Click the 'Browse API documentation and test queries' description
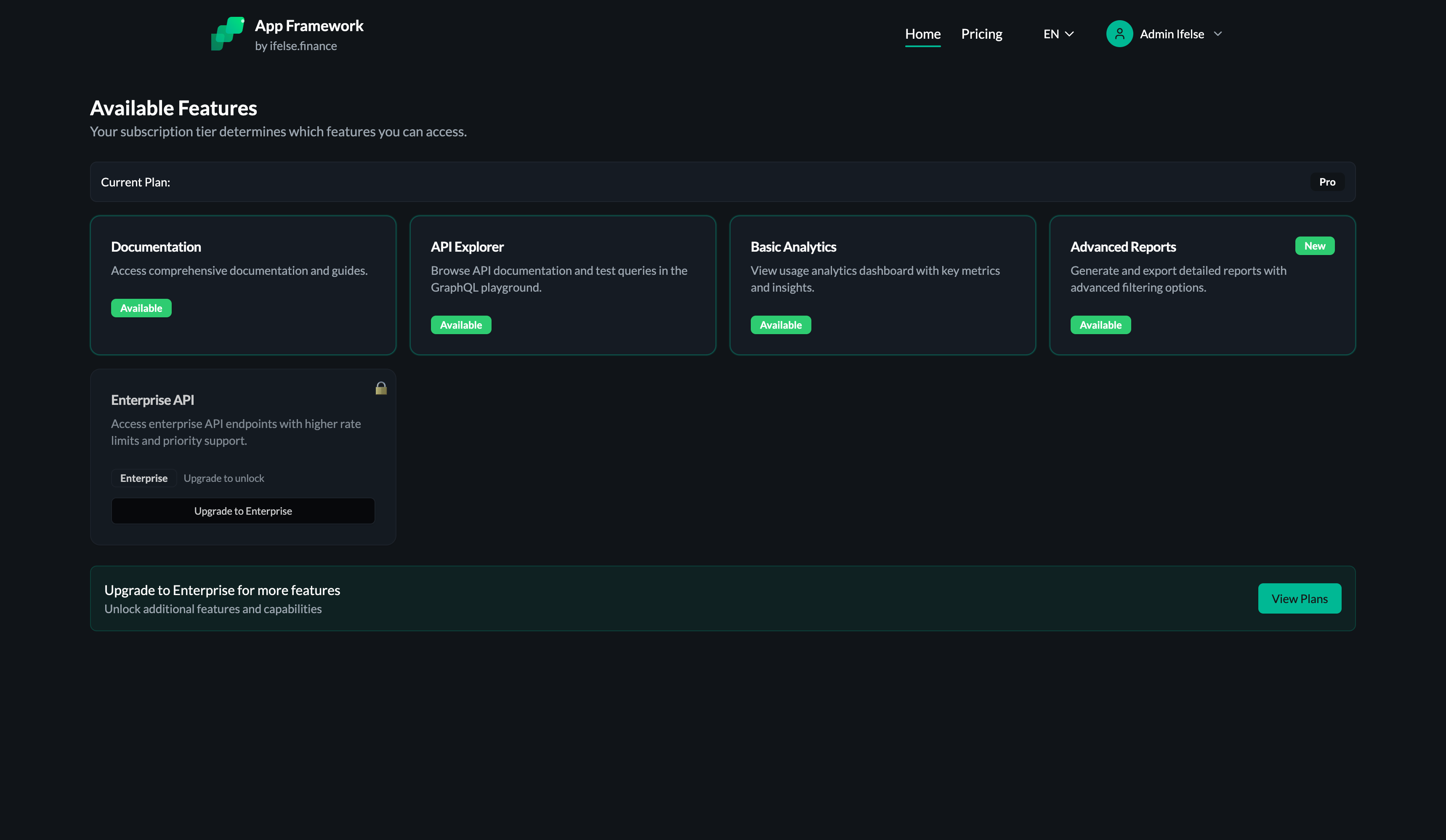1446x840 pixels. [559, 279]
